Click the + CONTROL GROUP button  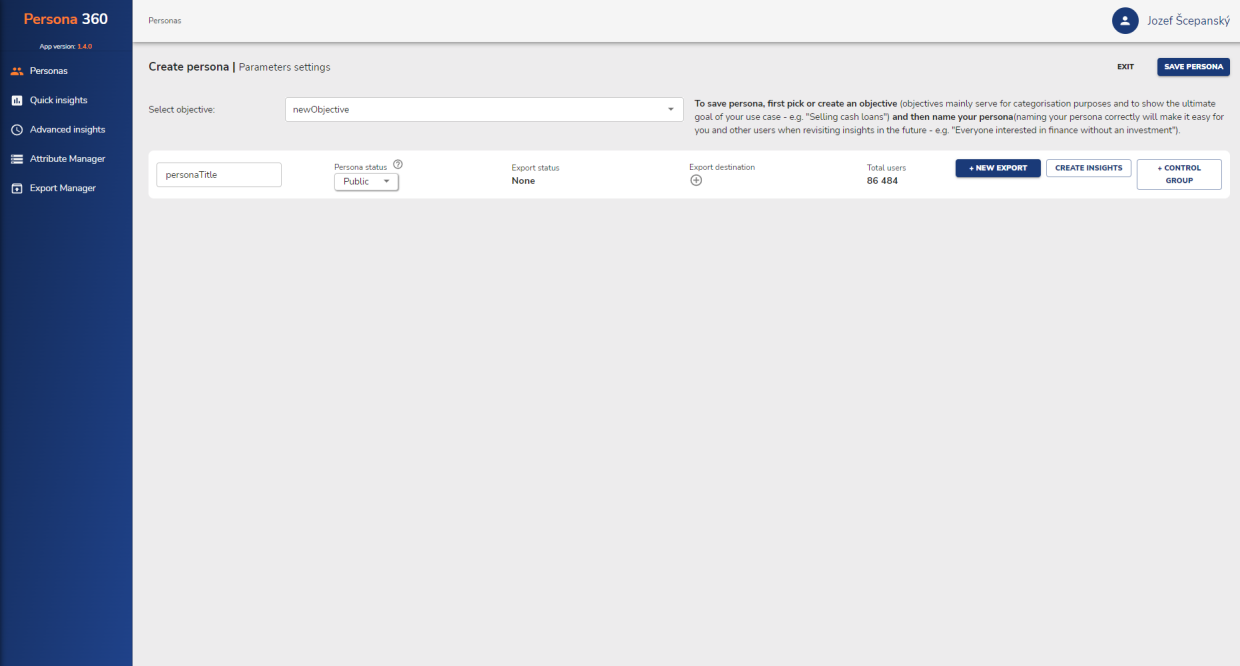(x=1179, y=174)
